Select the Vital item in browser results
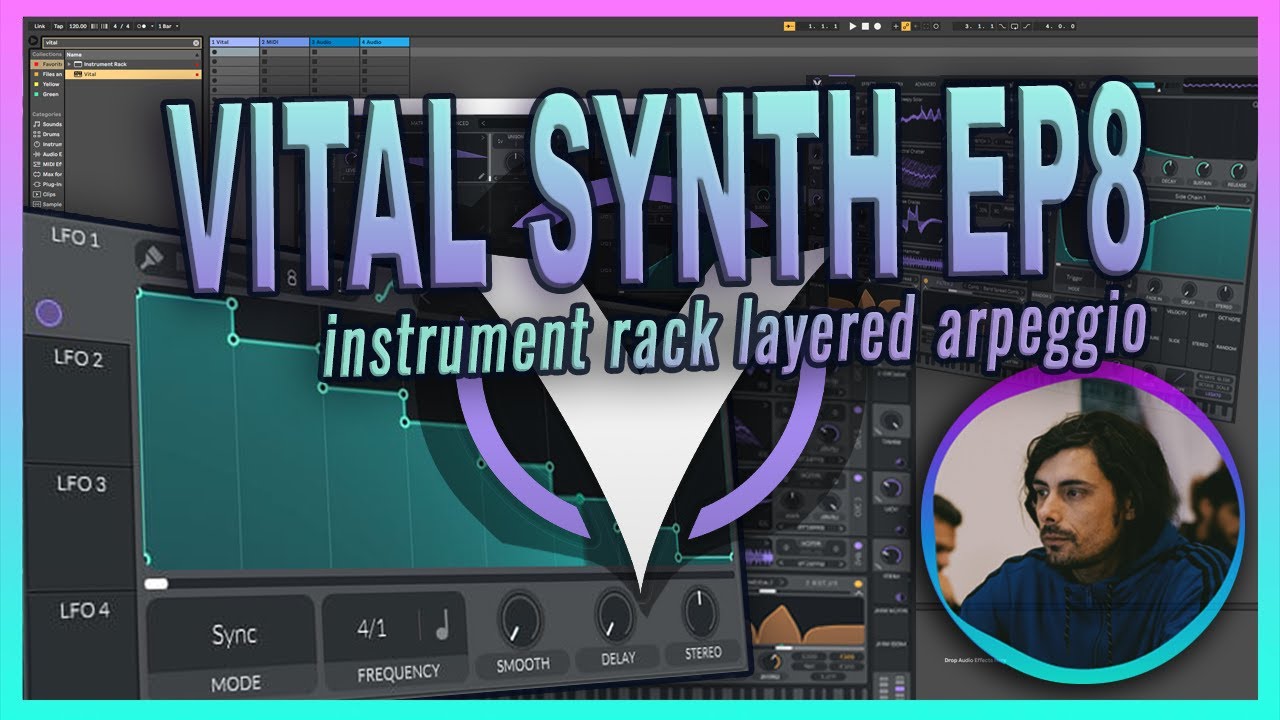This screenshot has width=1280, height=720. point(133,74)
